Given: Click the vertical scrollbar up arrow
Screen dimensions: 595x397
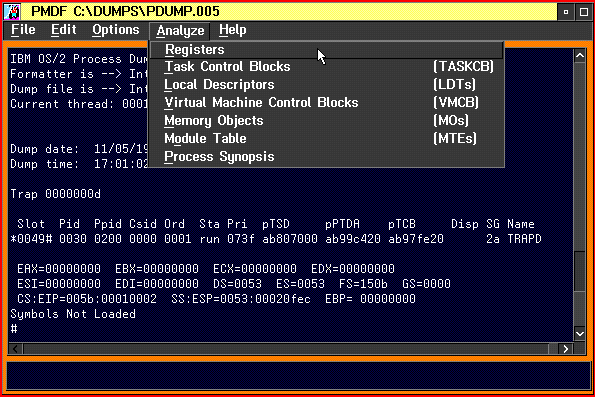Looking at the screenshot, I should (579, 56).
